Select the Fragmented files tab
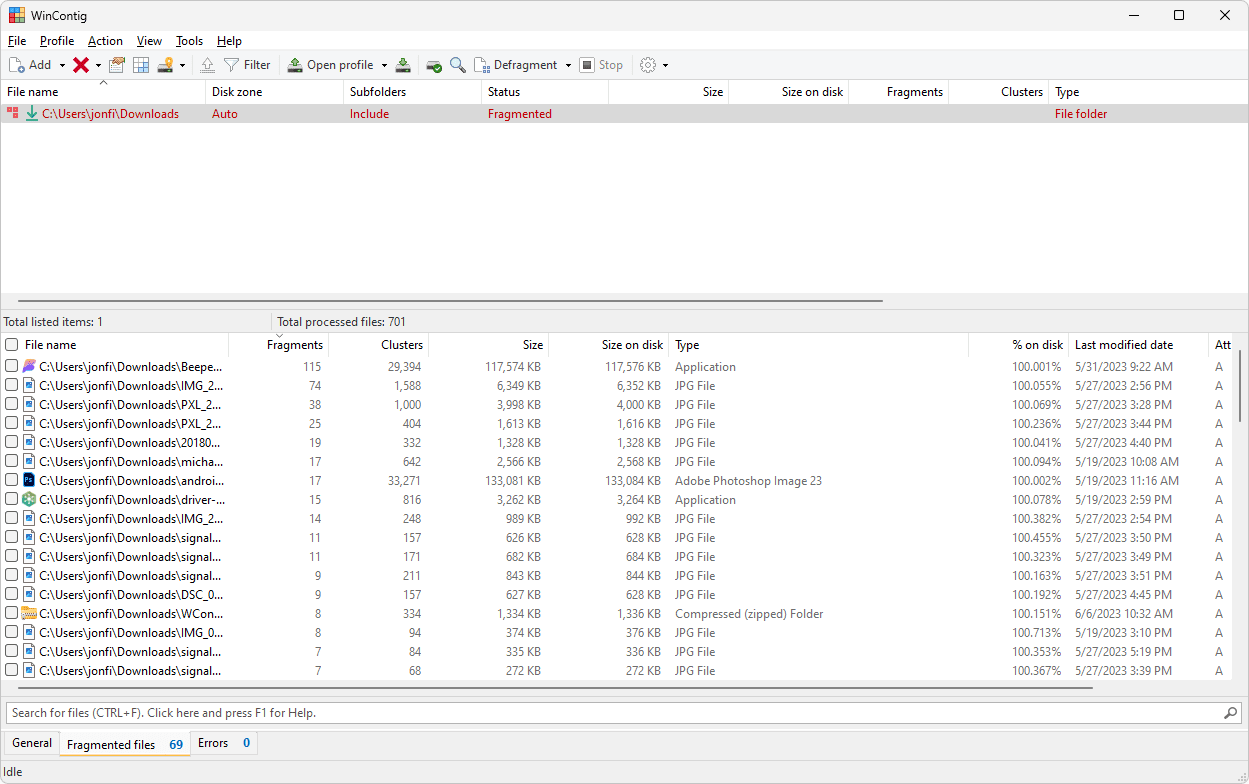 coord(125,744)
